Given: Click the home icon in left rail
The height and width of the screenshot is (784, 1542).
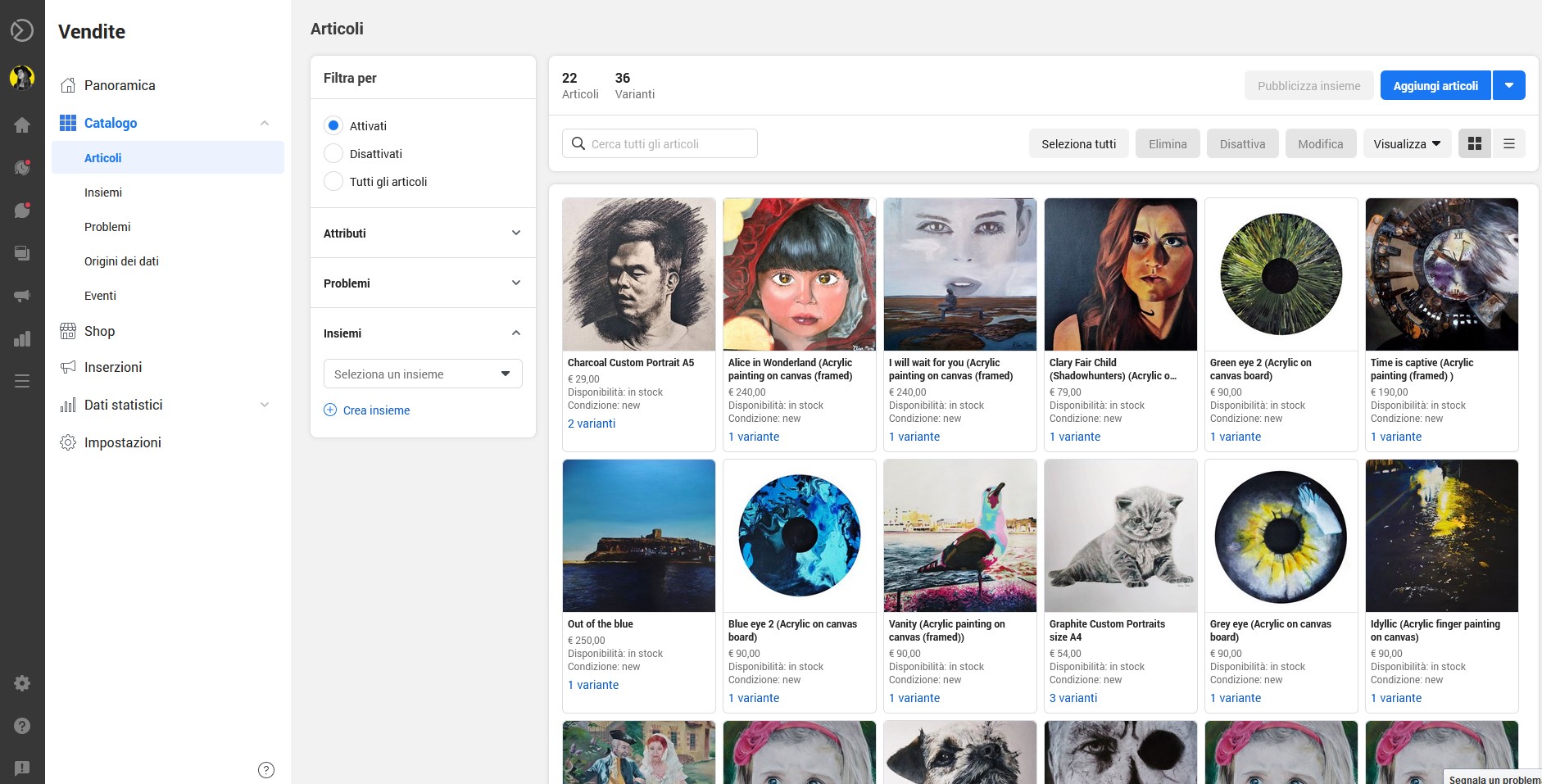Looking at the screenshot, I should 22,125.
